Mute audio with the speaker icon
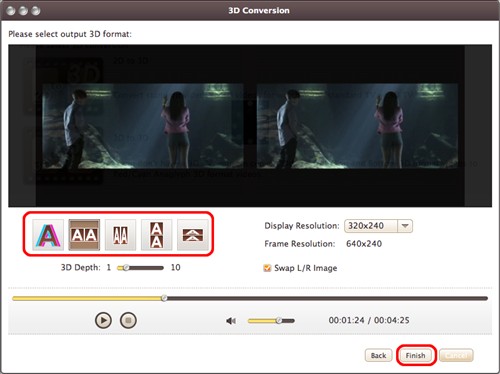This screenshot has height=374, width=500. (x=231, y=321)
